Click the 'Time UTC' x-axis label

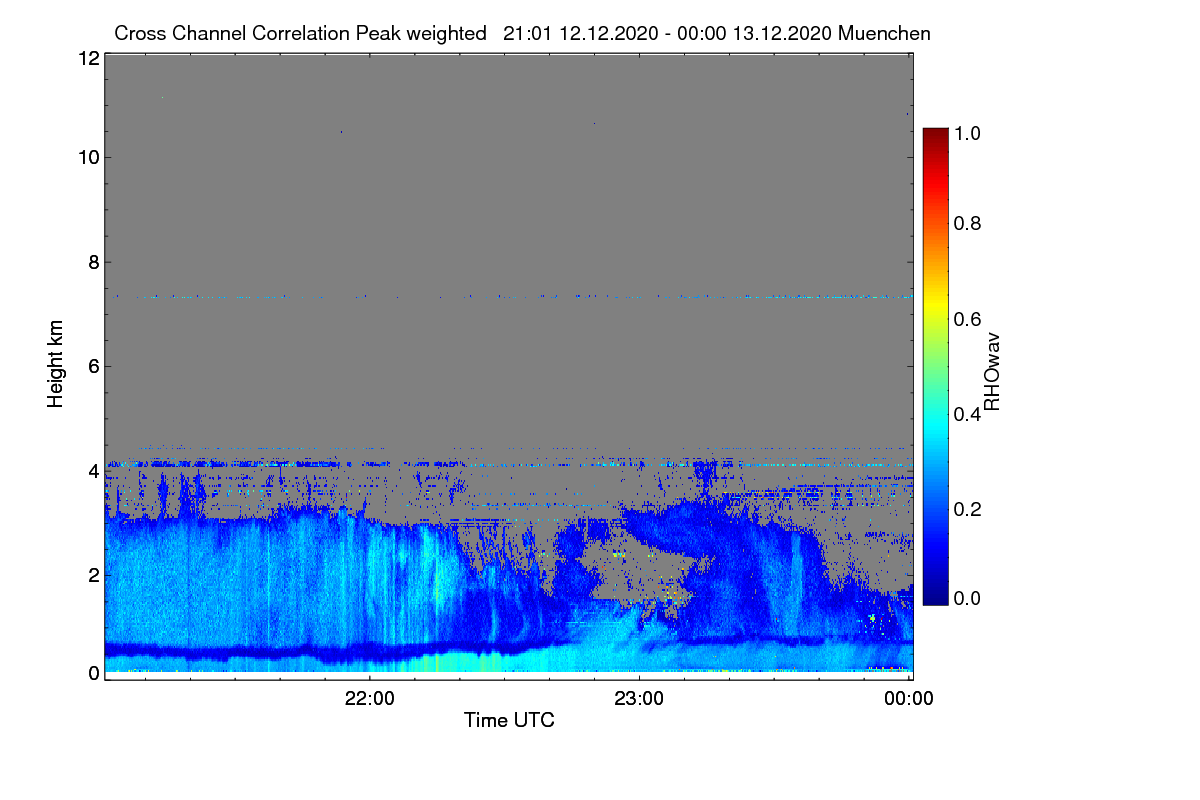pos(509,720)
